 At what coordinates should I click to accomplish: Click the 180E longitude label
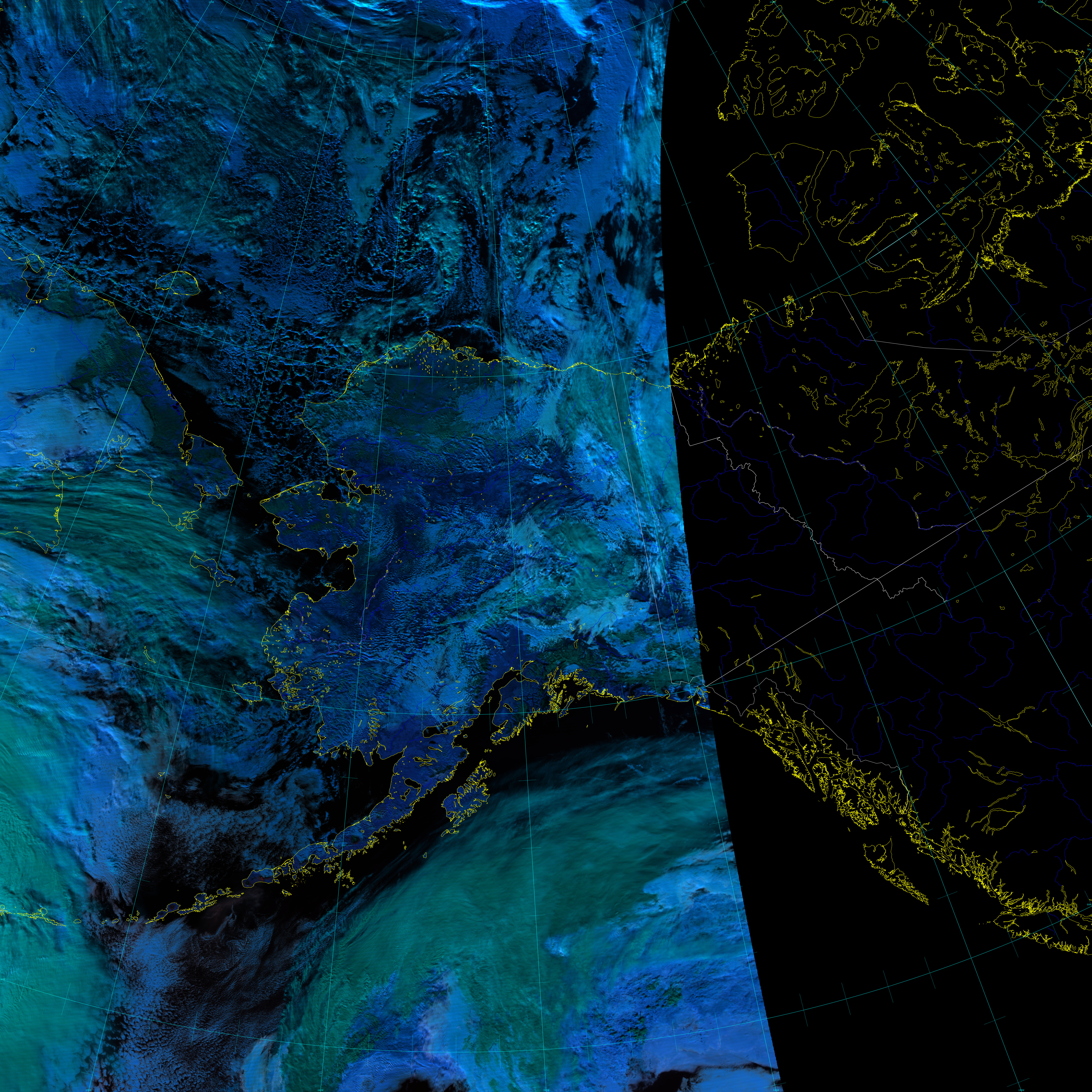(x=288, y=2)
